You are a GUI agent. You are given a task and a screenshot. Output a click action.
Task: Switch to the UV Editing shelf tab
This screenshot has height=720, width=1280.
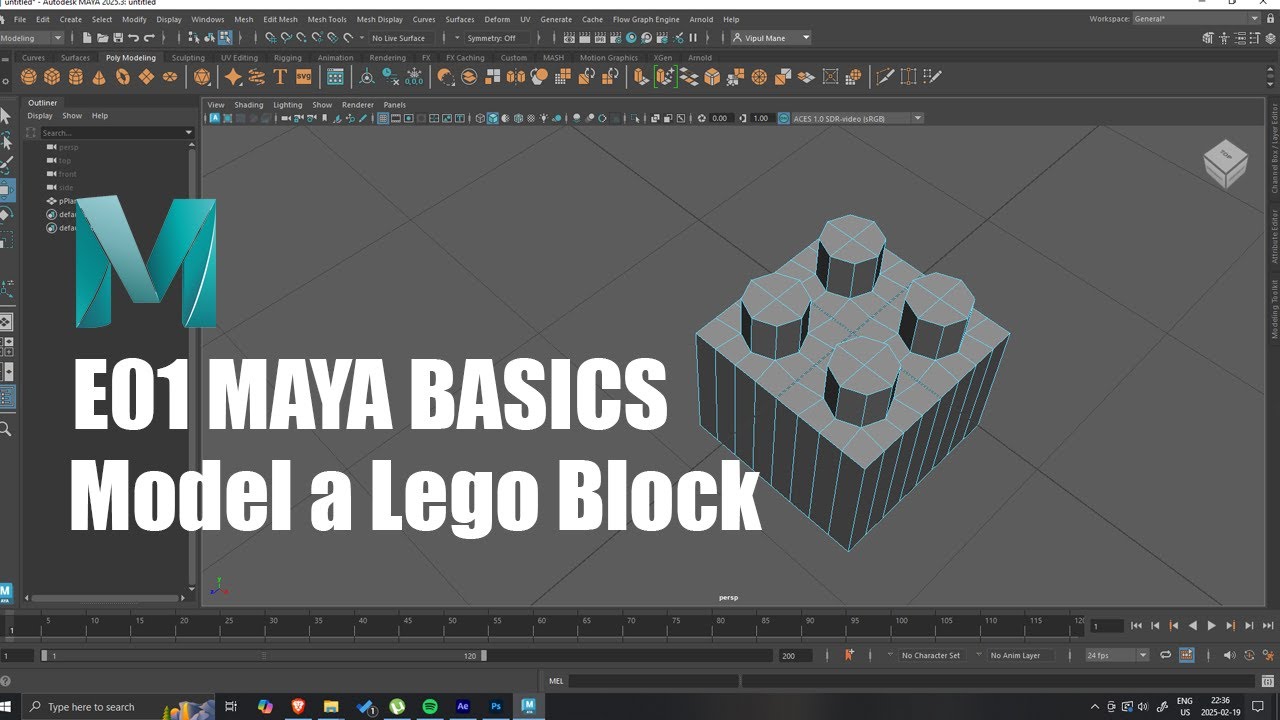239,57
